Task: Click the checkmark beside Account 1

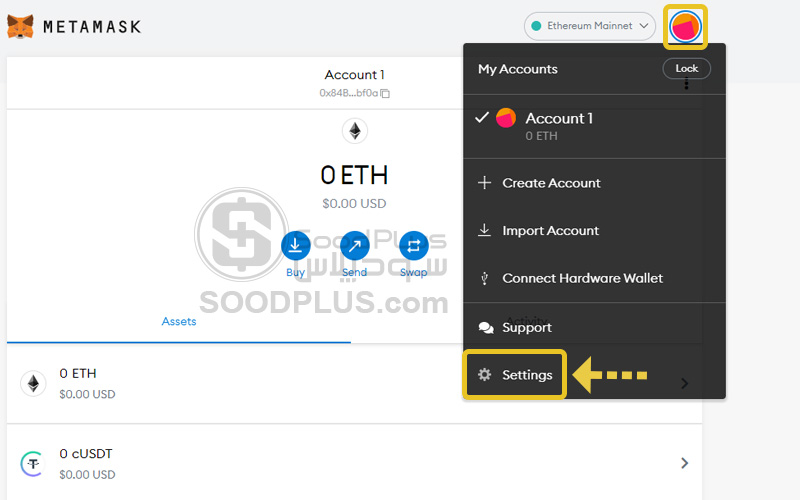Action: 482,118
